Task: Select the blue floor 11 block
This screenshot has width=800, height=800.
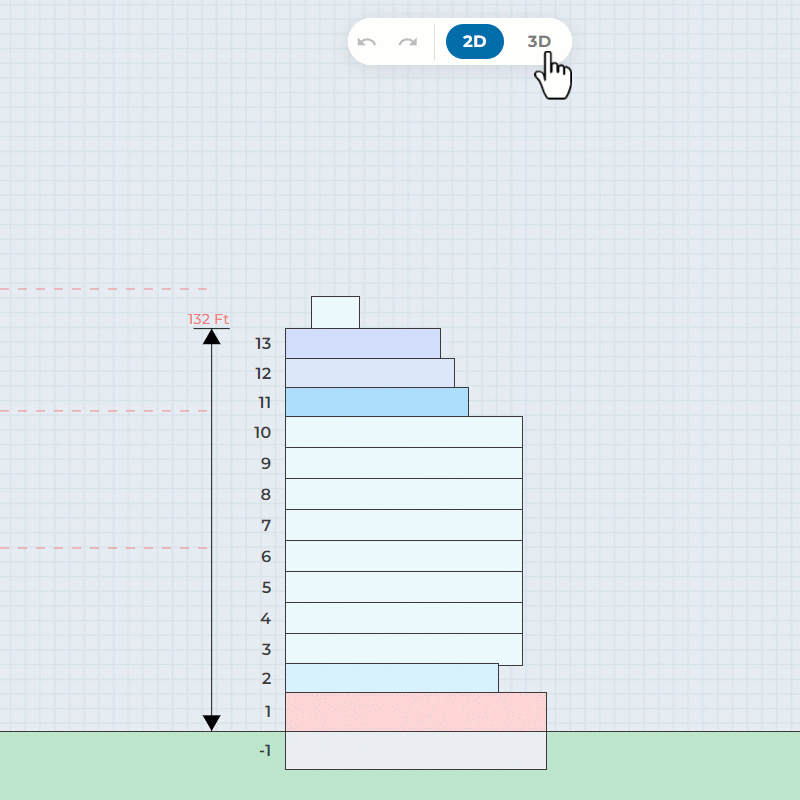Action: click(x=376, y=402)
